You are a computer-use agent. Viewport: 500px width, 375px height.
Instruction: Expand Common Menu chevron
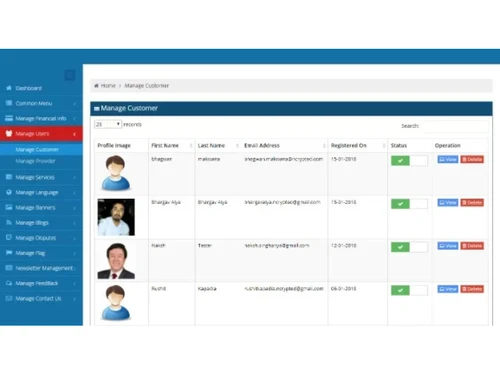(x=74, y=104)
